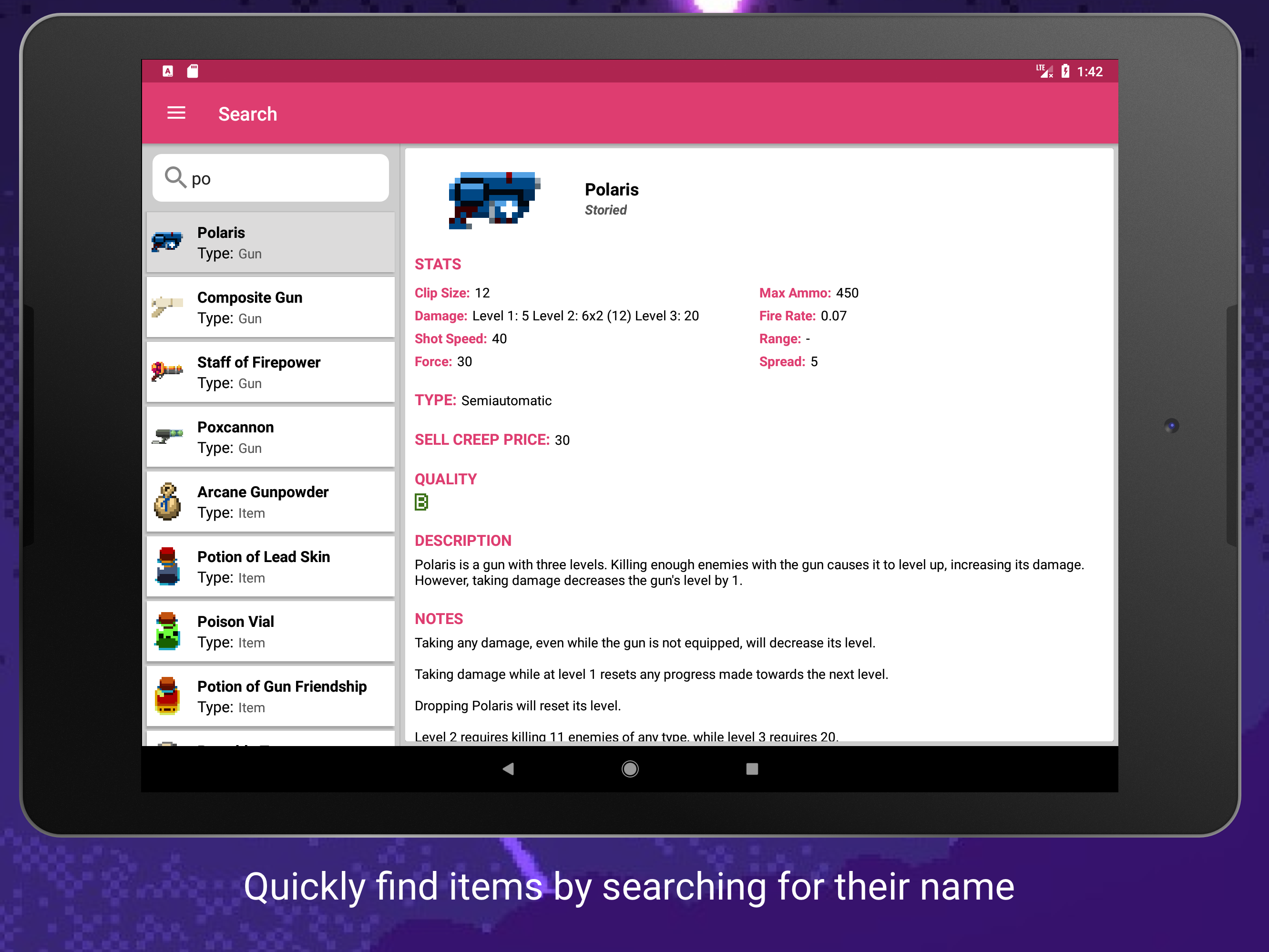
Task: Click the 'Polaris' detail heading
Action: (612, 189)
